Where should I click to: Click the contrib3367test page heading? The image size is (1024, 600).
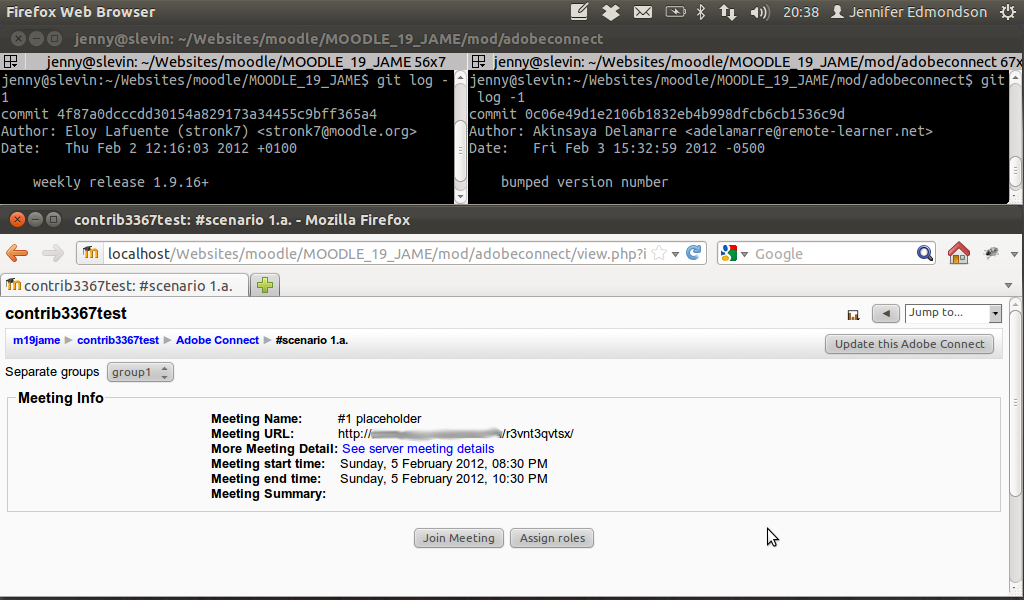66,313
